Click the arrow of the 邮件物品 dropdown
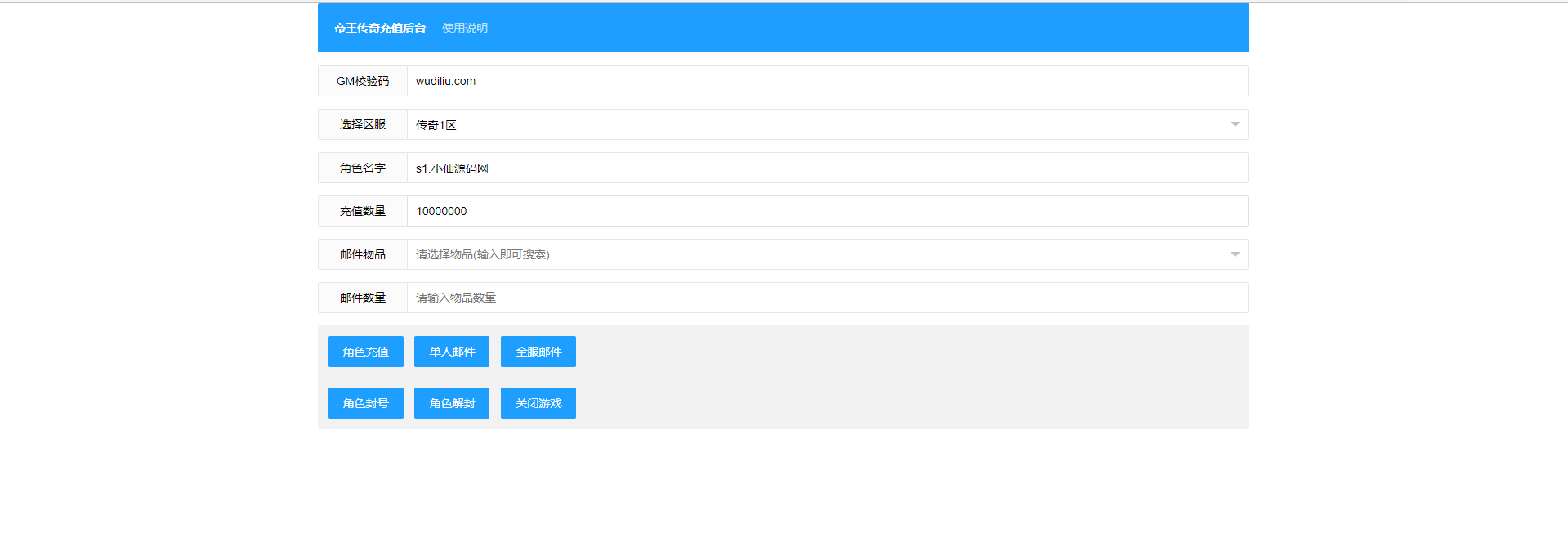1568x534 pixels. [1235, 254]
